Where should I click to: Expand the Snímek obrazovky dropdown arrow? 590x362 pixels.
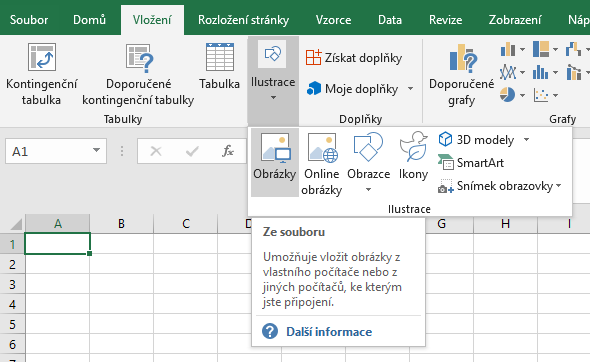pyautogui.click(x=558, y=186)
